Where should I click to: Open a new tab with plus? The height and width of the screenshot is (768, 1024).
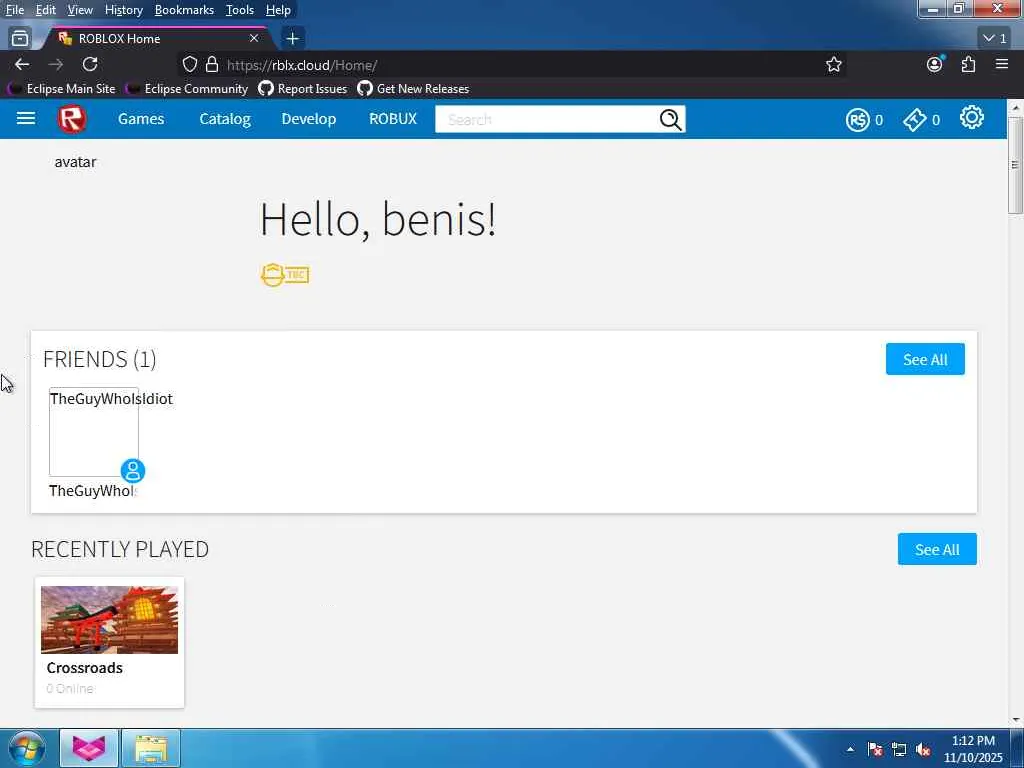coord(292,39)
